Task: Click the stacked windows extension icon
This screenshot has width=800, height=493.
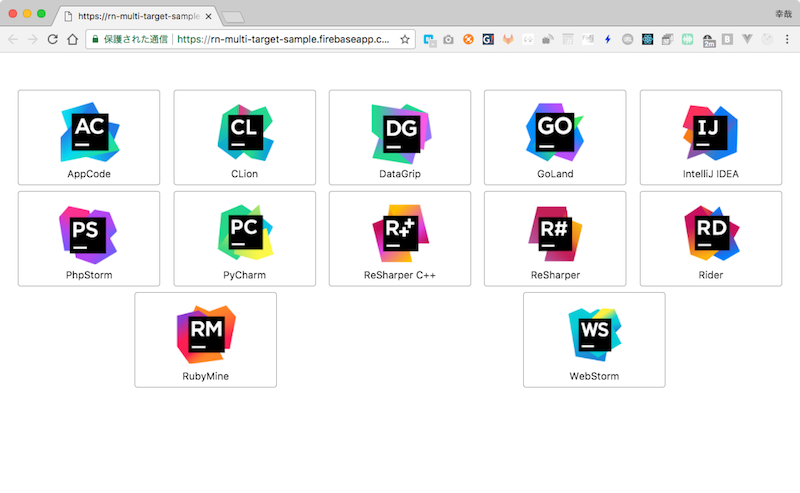Action: point(667,39)
